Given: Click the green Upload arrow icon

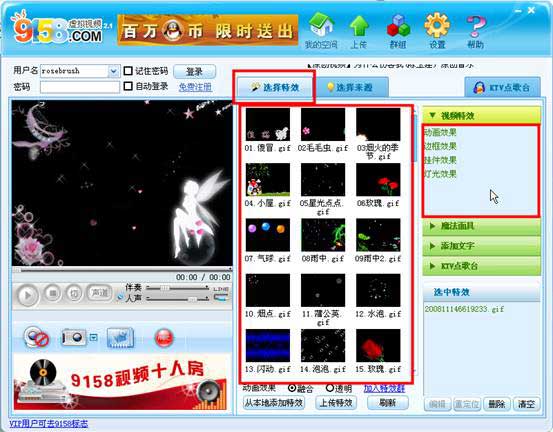Looking at the screenshot, I should click(359, 26).
